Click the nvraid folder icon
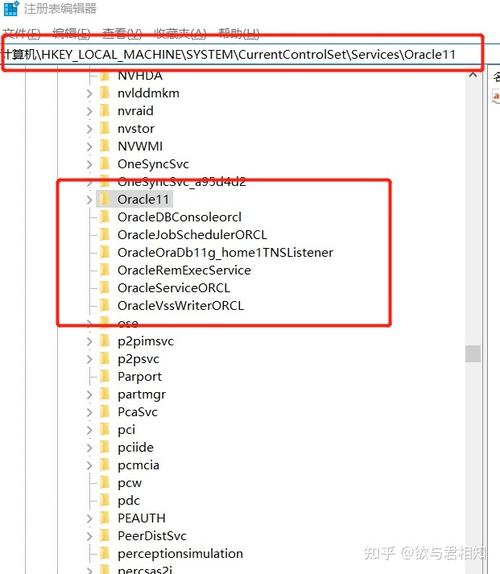The height and width of the screenshot is (574, 500). pyautogui.click(x=105, y=111)
